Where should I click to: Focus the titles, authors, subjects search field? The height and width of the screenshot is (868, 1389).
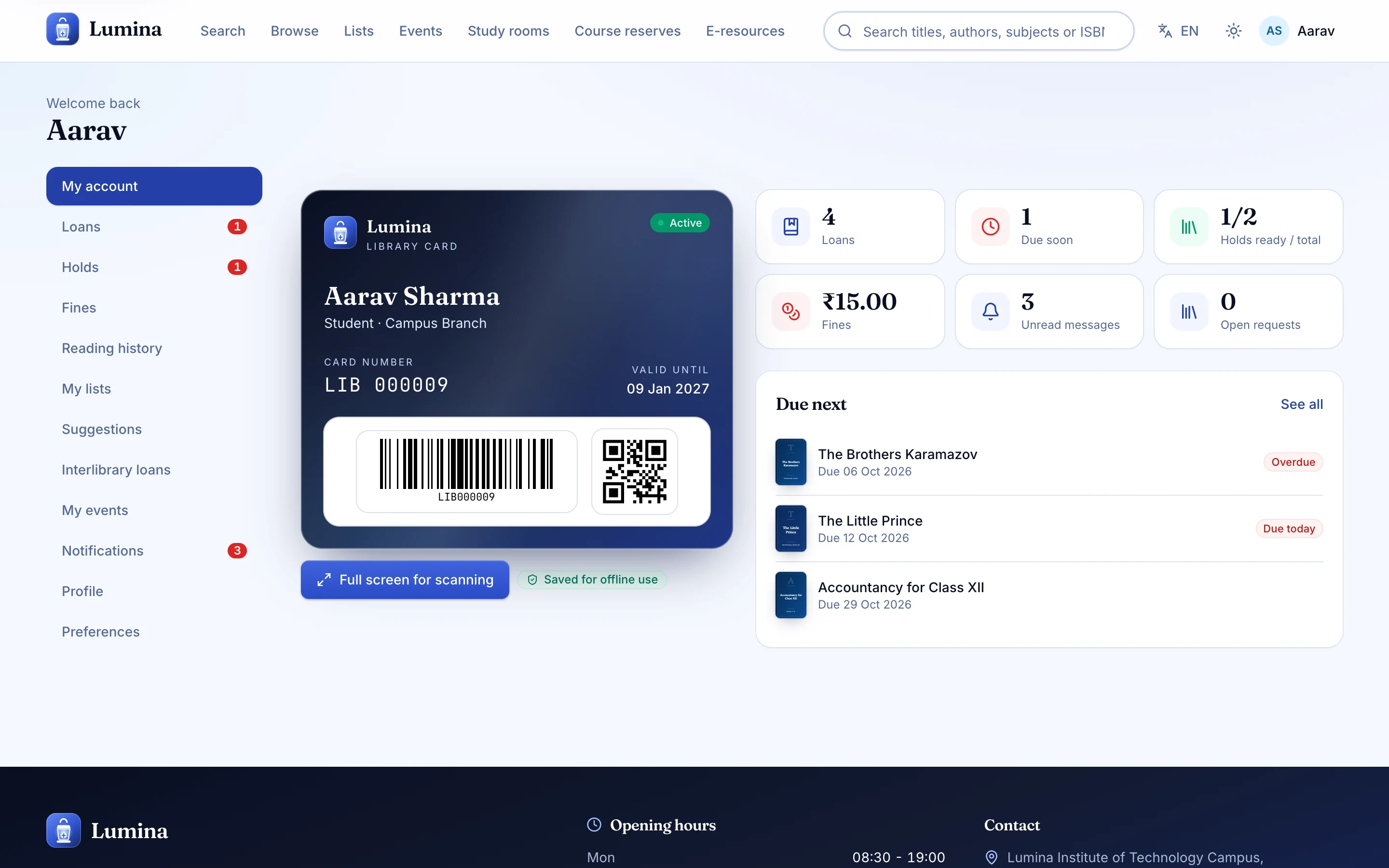point(979,31)
